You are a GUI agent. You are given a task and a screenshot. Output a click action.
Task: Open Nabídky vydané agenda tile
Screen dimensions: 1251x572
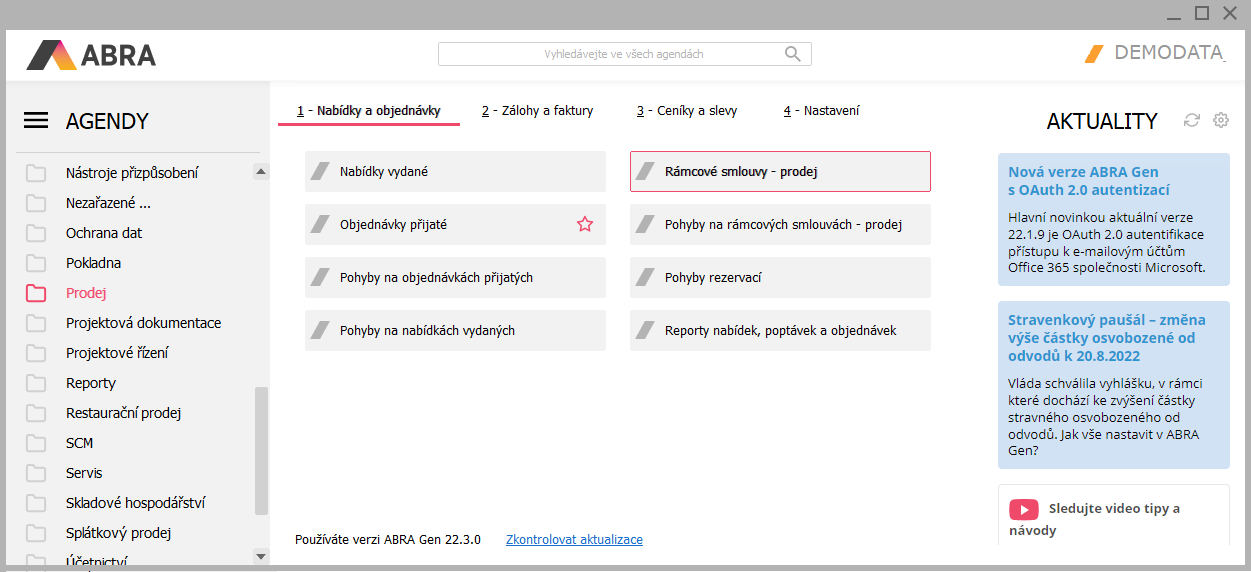455,172
